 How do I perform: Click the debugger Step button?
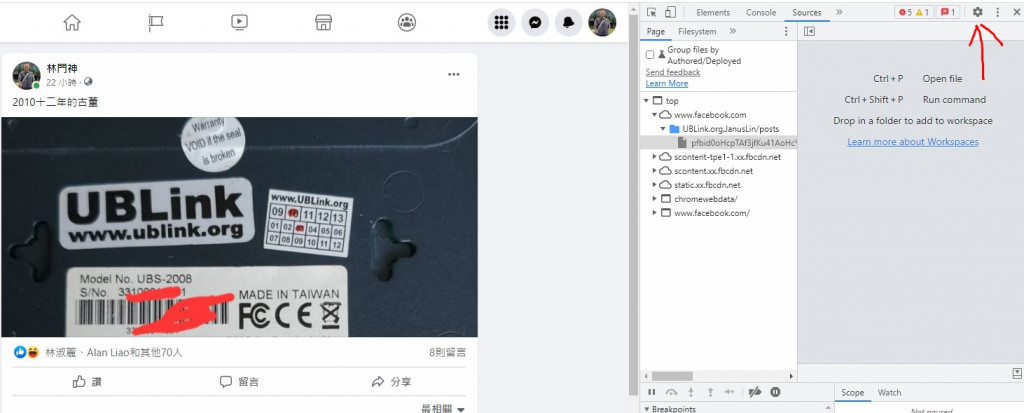[x=729, y=392]
